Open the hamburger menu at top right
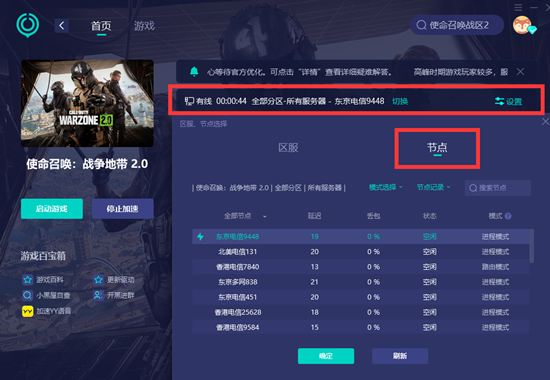 518,7
